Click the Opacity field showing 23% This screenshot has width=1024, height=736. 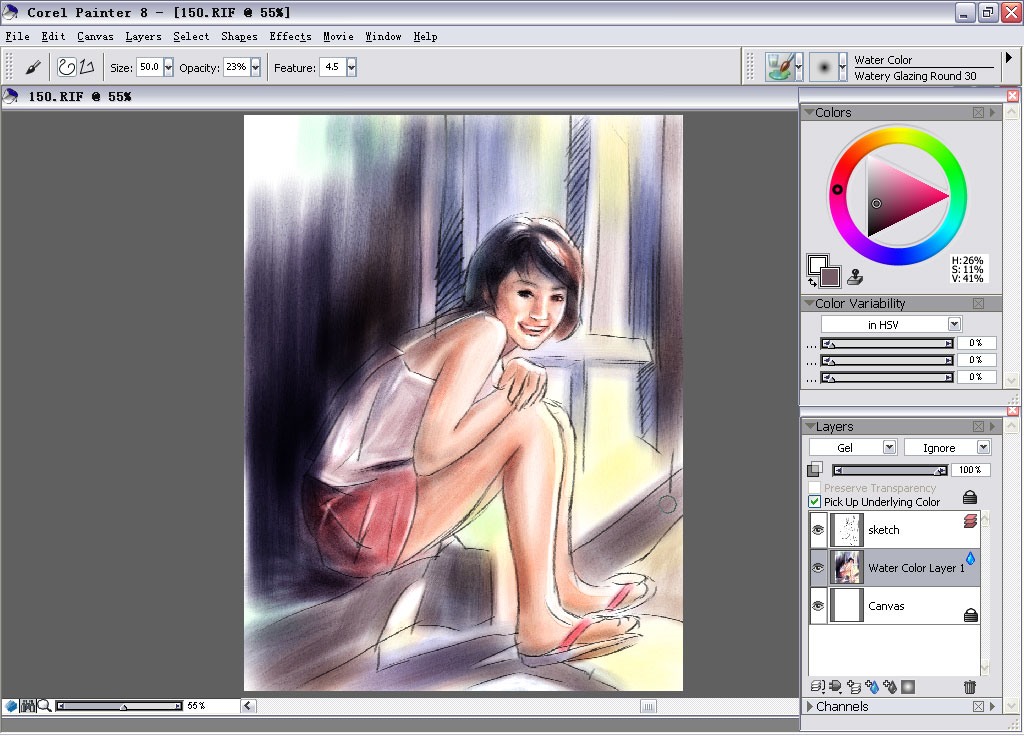pos(236,67)
